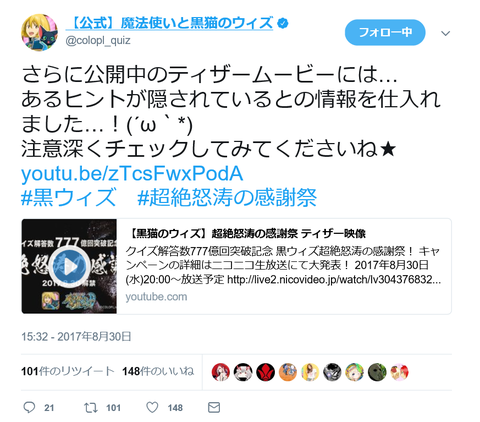
Task: Open 魔法使いと黒猫のウィズ account name
Action: 169,23
